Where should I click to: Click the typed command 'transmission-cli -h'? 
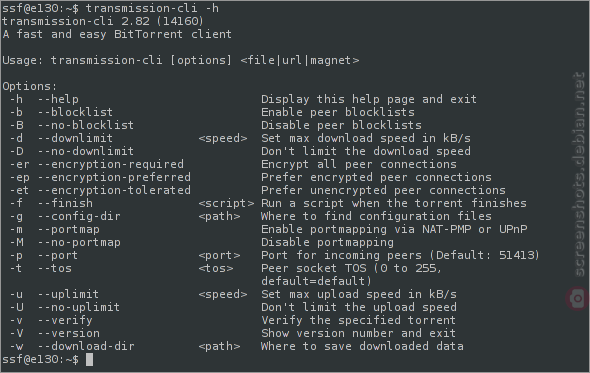[152, 8]
